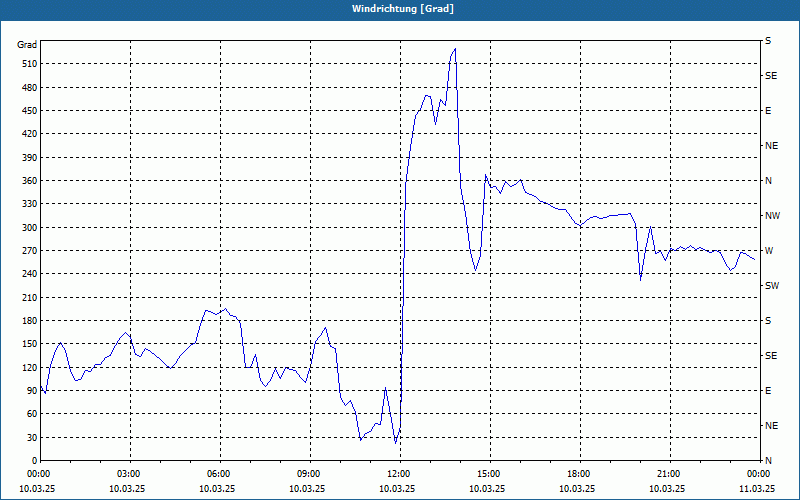Image resolution: width=800 pixels, height=500 pixels.
Task: Click the NW compass label
Action: [772, 216]
